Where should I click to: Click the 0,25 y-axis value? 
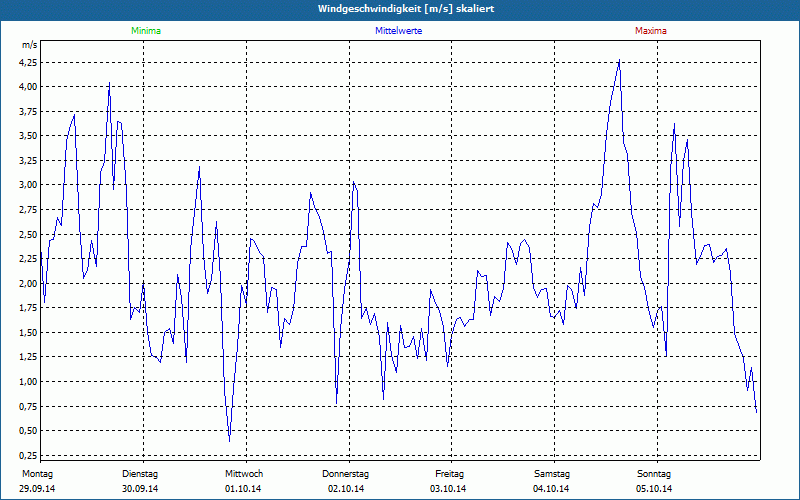tap(29, 455)
